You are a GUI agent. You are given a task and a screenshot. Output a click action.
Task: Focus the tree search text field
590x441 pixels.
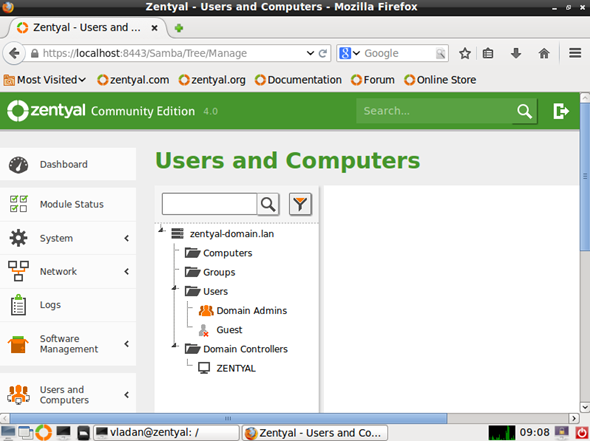coord(209,204)
